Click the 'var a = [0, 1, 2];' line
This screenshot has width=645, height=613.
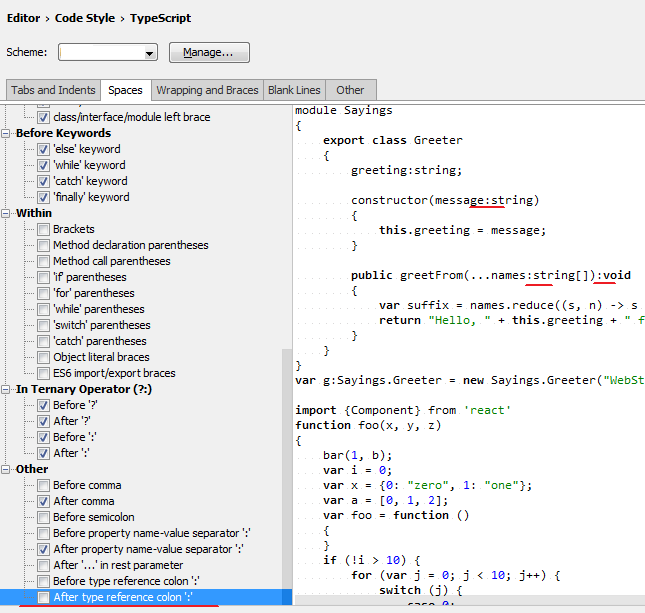(x=385, y=500)
